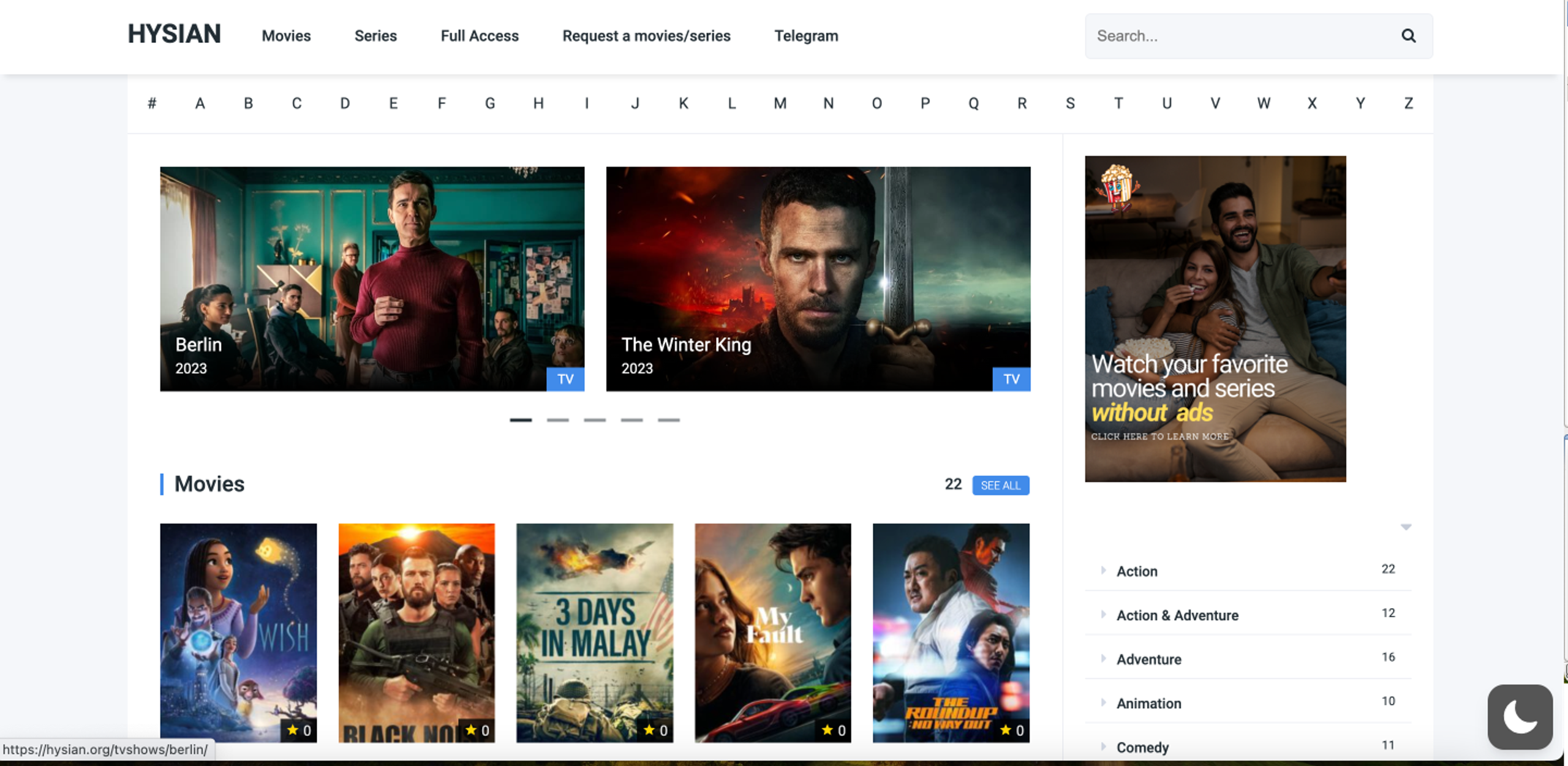Expand the Action genre arrow
Viewport: 1568px width, 766px height.
1103,570
